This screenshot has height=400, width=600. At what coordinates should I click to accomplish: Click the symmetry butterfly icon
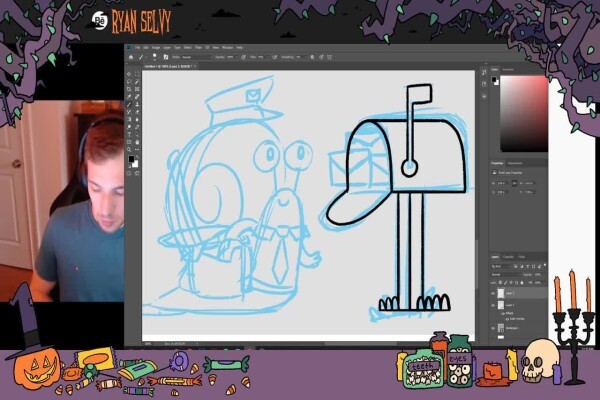click(329, 57)
